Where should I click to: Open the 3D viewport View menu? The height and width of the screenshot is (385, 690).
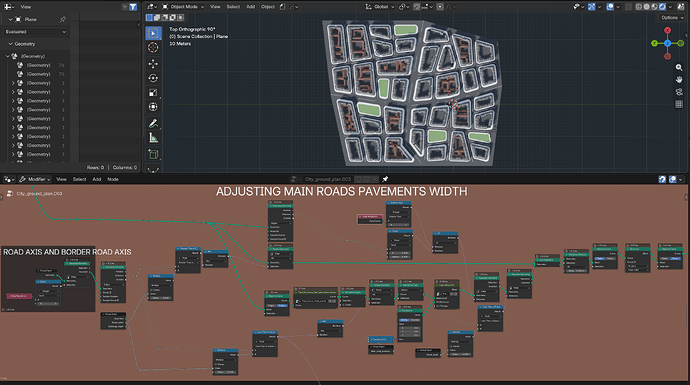coord(215,7)
